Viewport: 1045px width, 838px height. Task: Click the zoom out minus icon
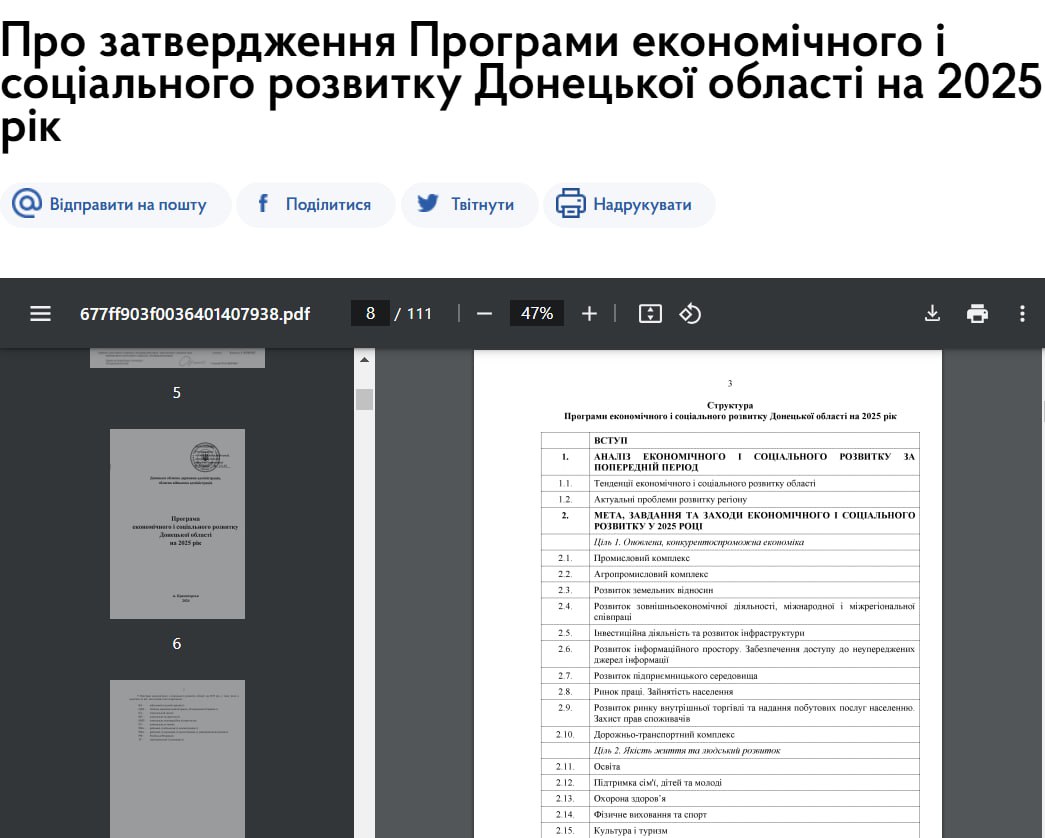point(485,314)
